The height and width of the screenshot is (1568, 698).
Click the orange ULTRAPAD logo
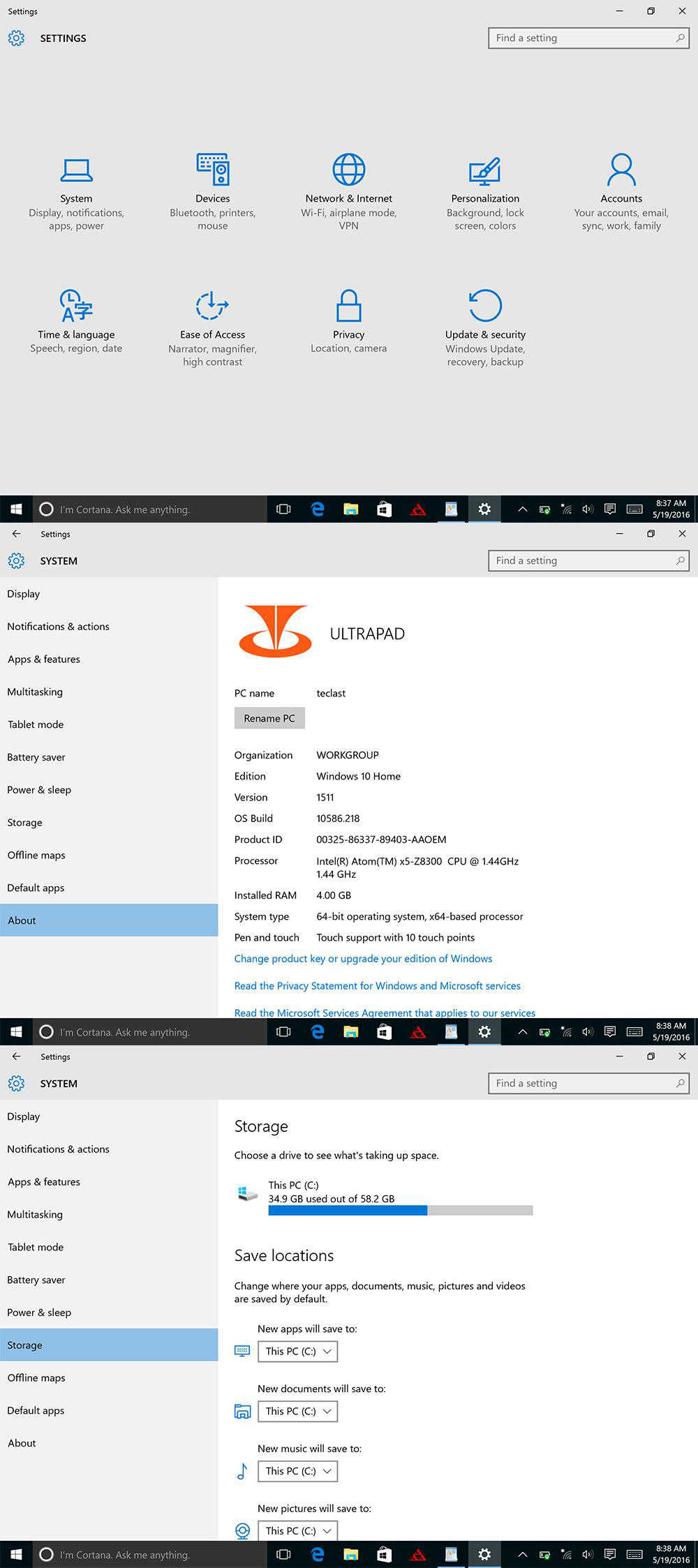276,631
